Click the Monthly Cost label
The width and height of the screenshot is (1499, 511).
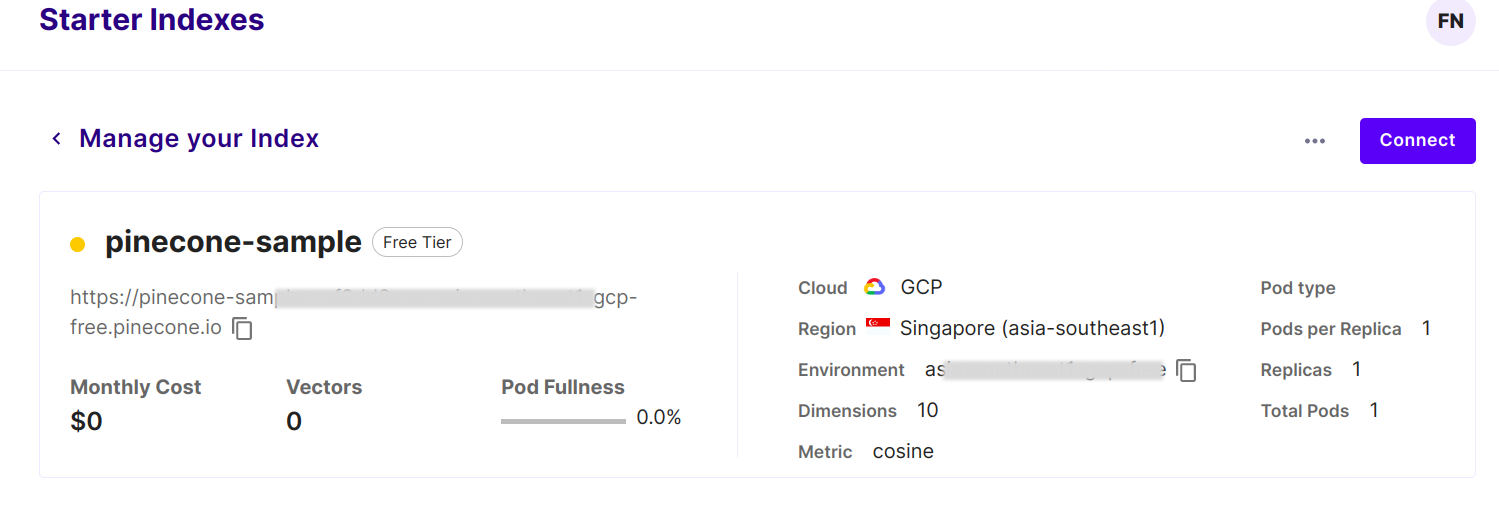(x=136, y=387)
